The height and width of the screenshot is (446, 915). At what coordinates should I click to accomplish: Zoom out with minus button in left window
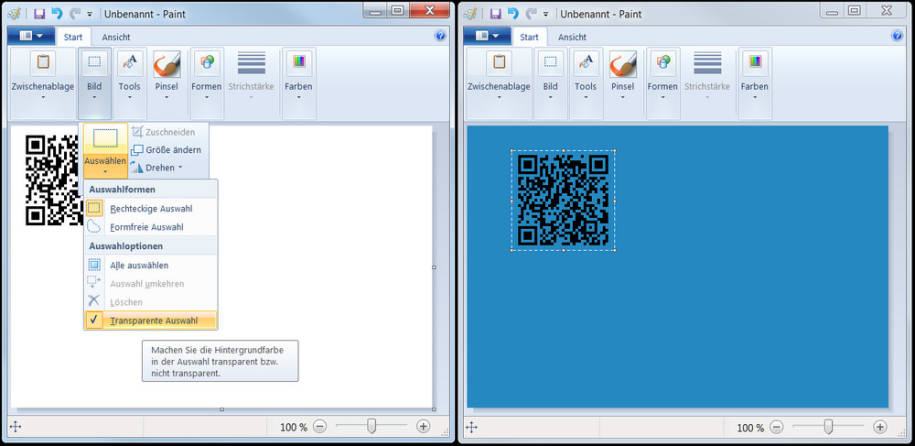[319, 427]
